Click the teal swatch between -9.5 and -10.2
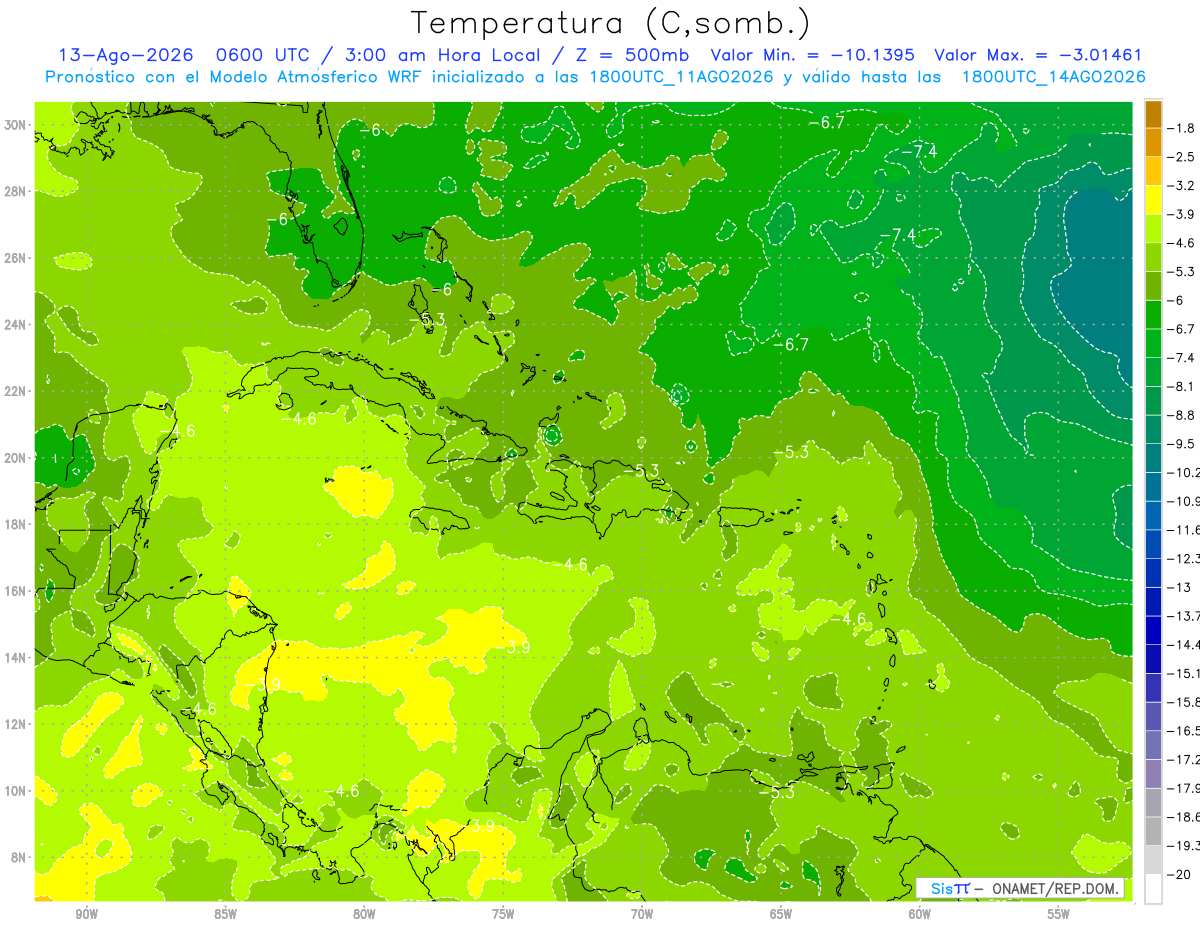The image size is (1200, 927). [x=1153, y=458]
